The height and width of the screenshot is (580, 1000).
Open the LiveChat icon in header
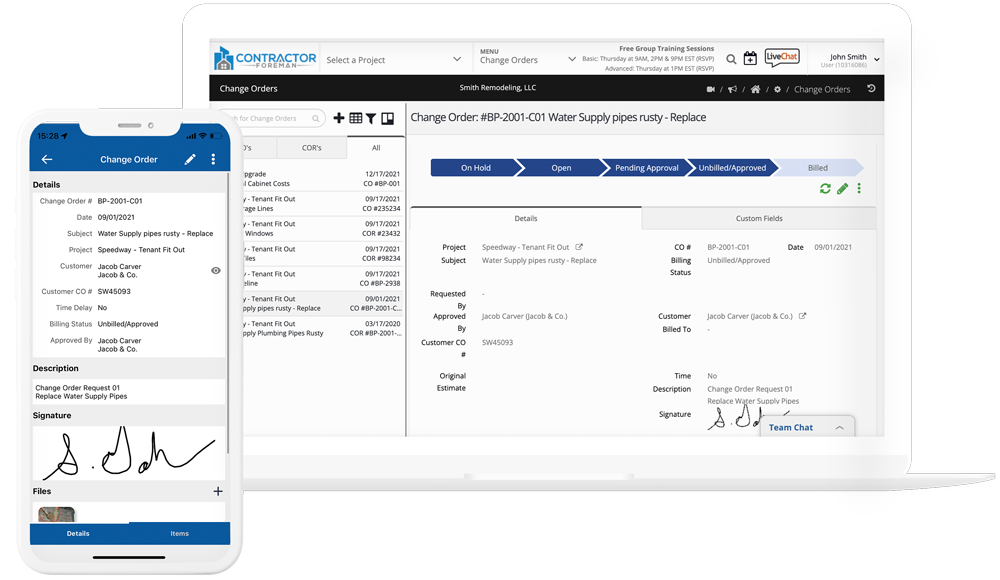782,58
